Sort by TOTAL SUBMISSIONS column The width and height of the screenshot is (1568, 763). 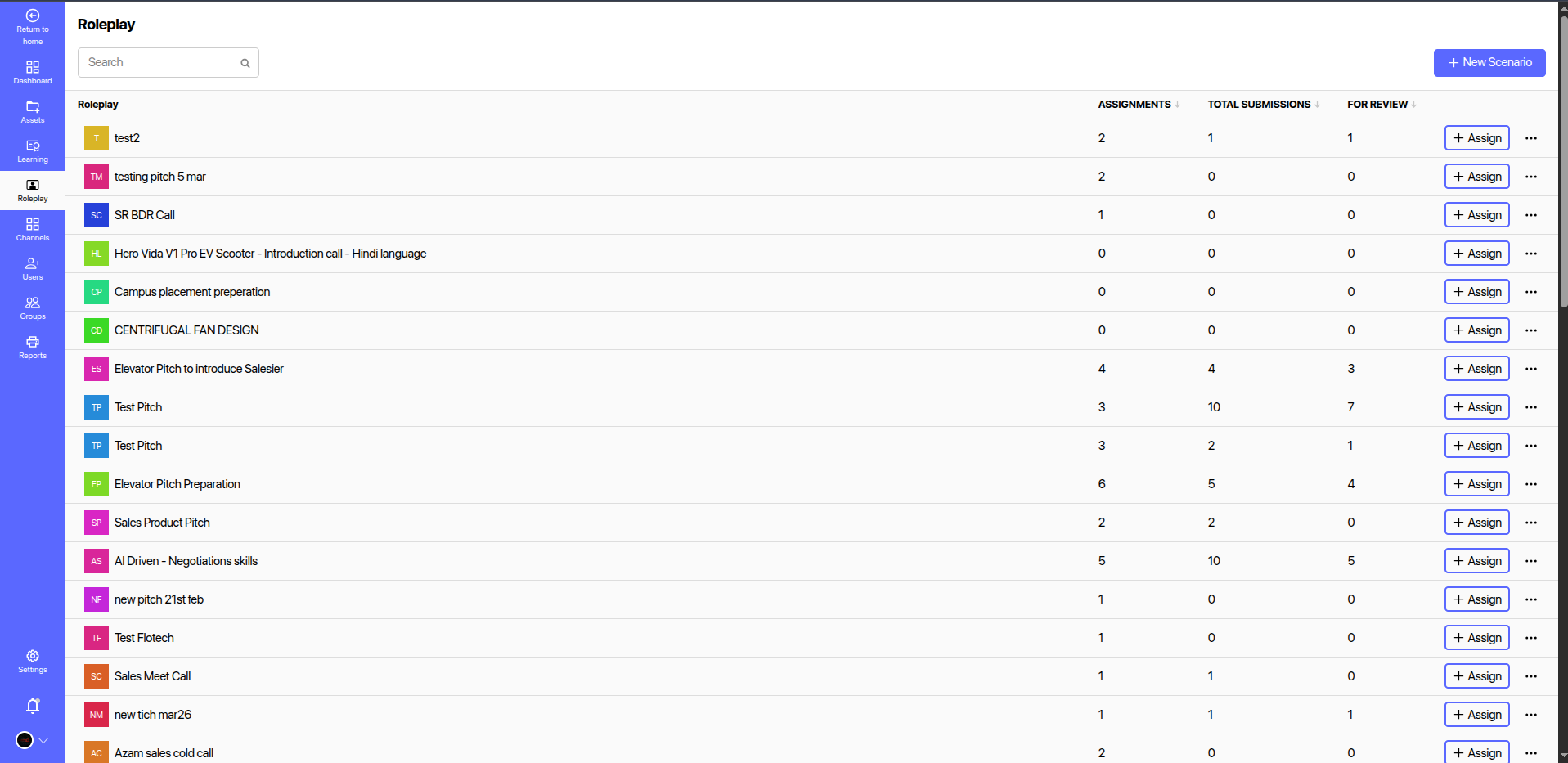1317,105
